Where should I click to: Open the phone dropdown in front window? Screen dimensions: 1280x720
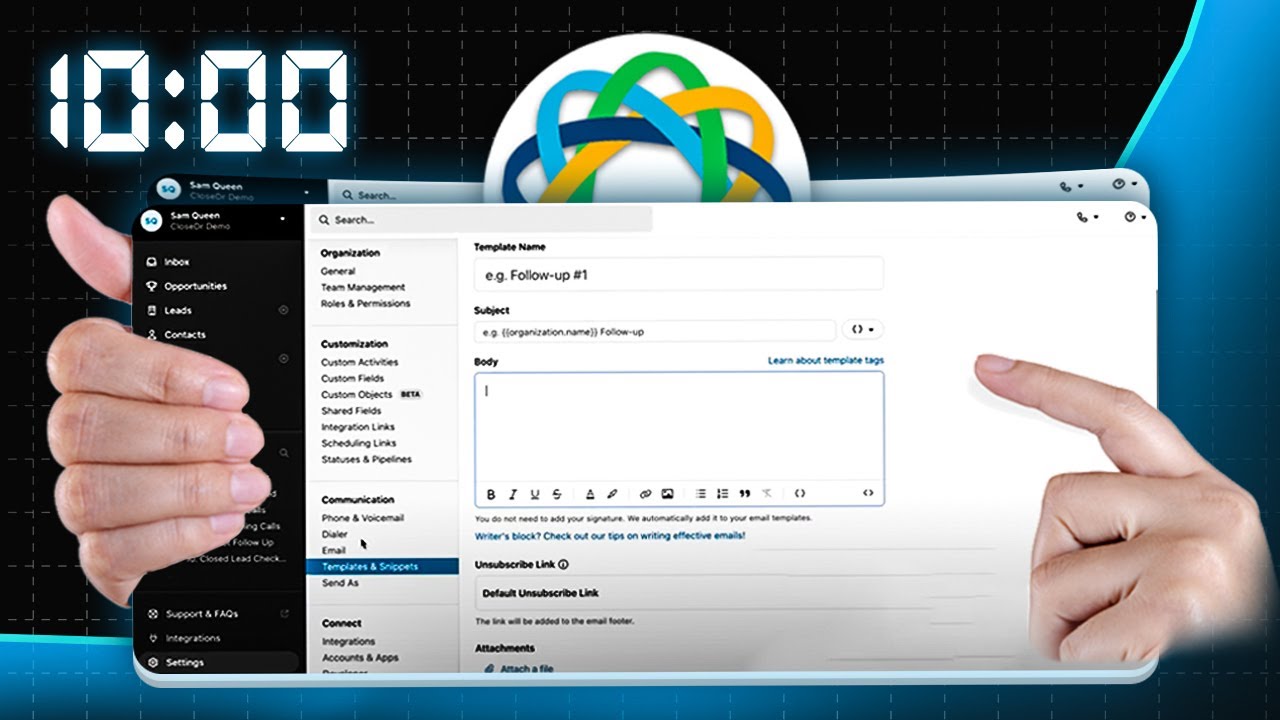(1087, 217)
